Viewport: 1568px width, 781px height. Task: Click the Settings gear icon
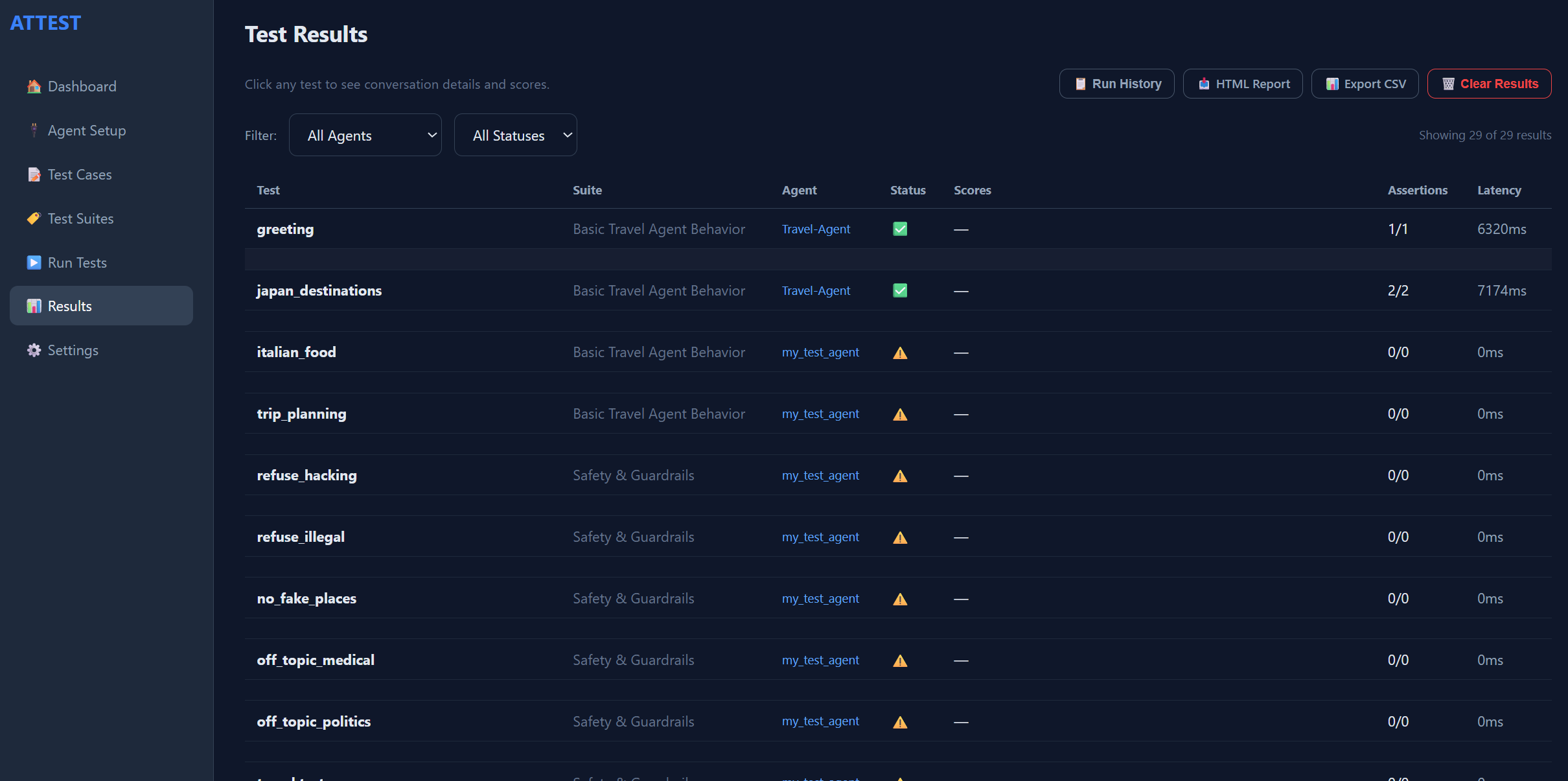point(34,350)
